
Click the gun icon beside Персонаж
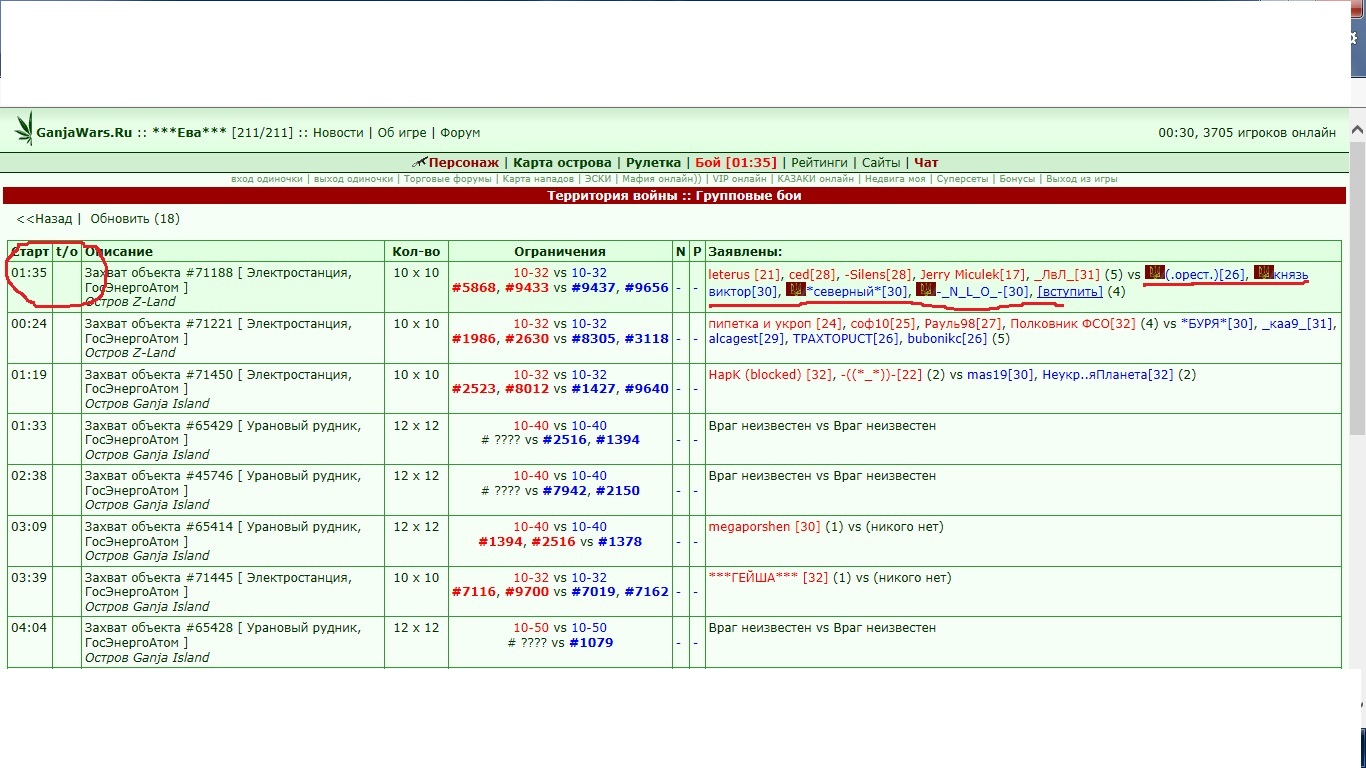(x=419, y=162)
